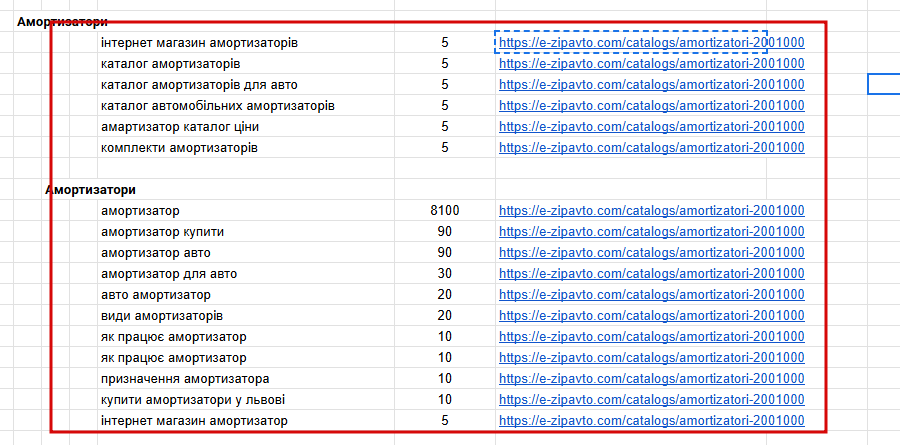This screenshot has width=900, height=445.
Task: Select the blue-outlined empty cell at right edge
Action: pyautogui.click(x=884, y=84)
